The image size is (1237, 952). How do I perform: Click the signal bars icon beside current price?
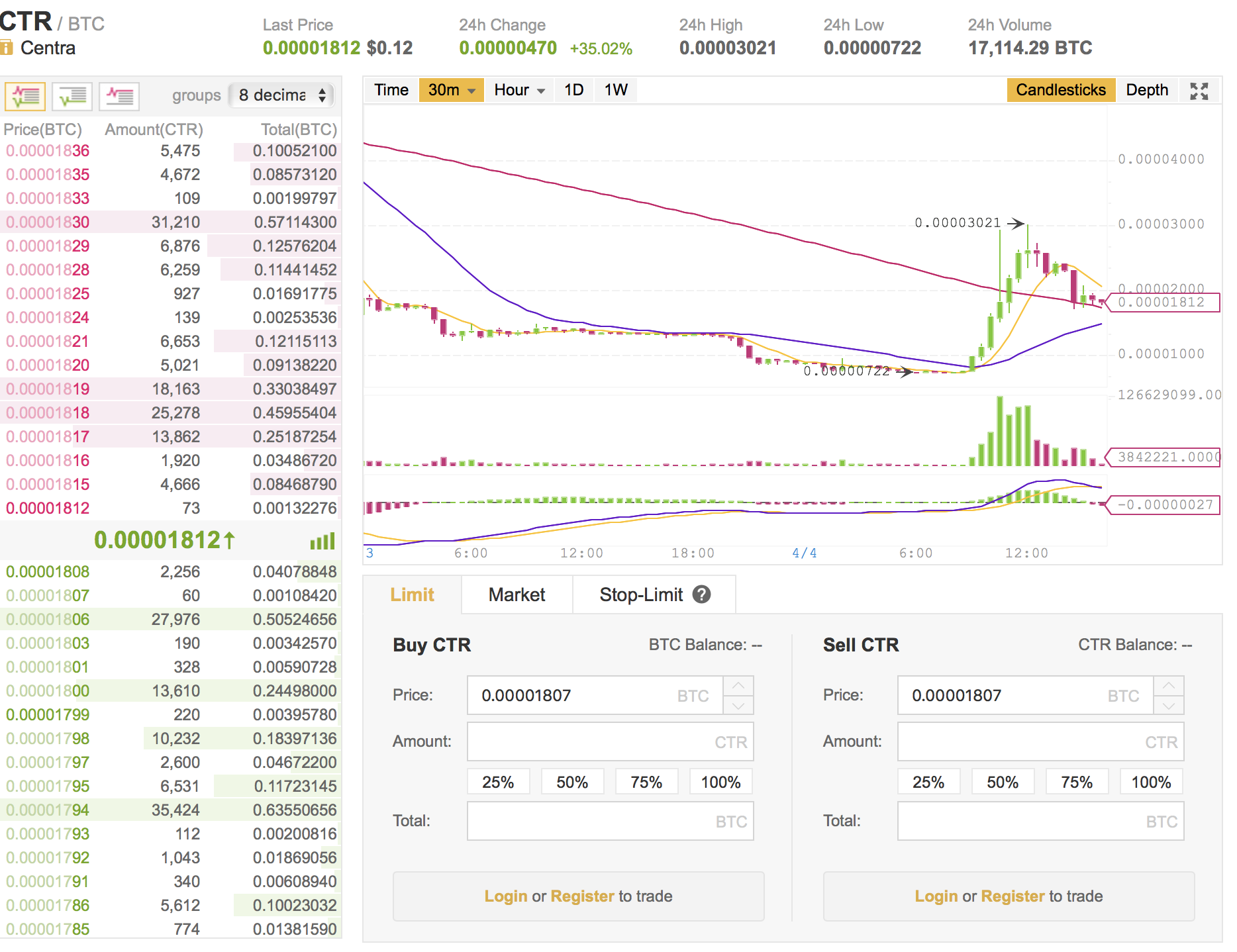pyautogui.click(x=322, y=541)
